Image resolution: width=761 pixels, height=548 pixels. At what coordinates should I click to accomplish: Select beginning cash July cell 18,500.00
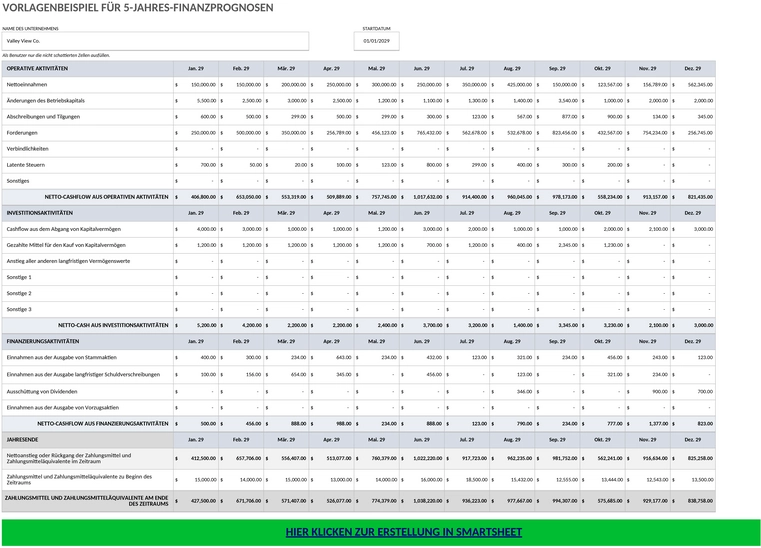(467, 480)
